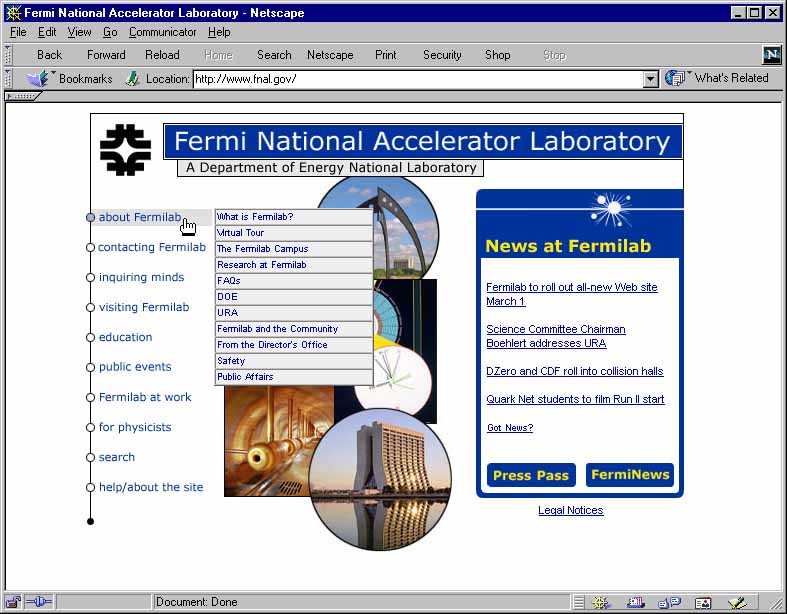Open 'contacting Fermilab' nav link
787x614 pixels.
152,247
